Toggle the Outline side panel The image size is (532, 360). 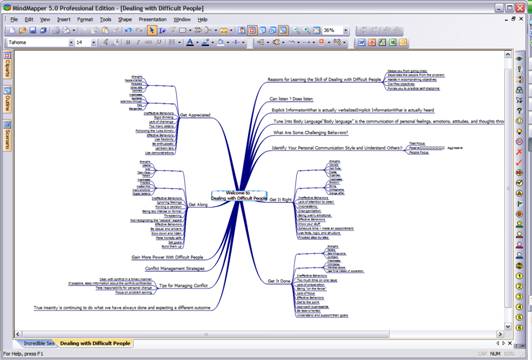[7, 100]
